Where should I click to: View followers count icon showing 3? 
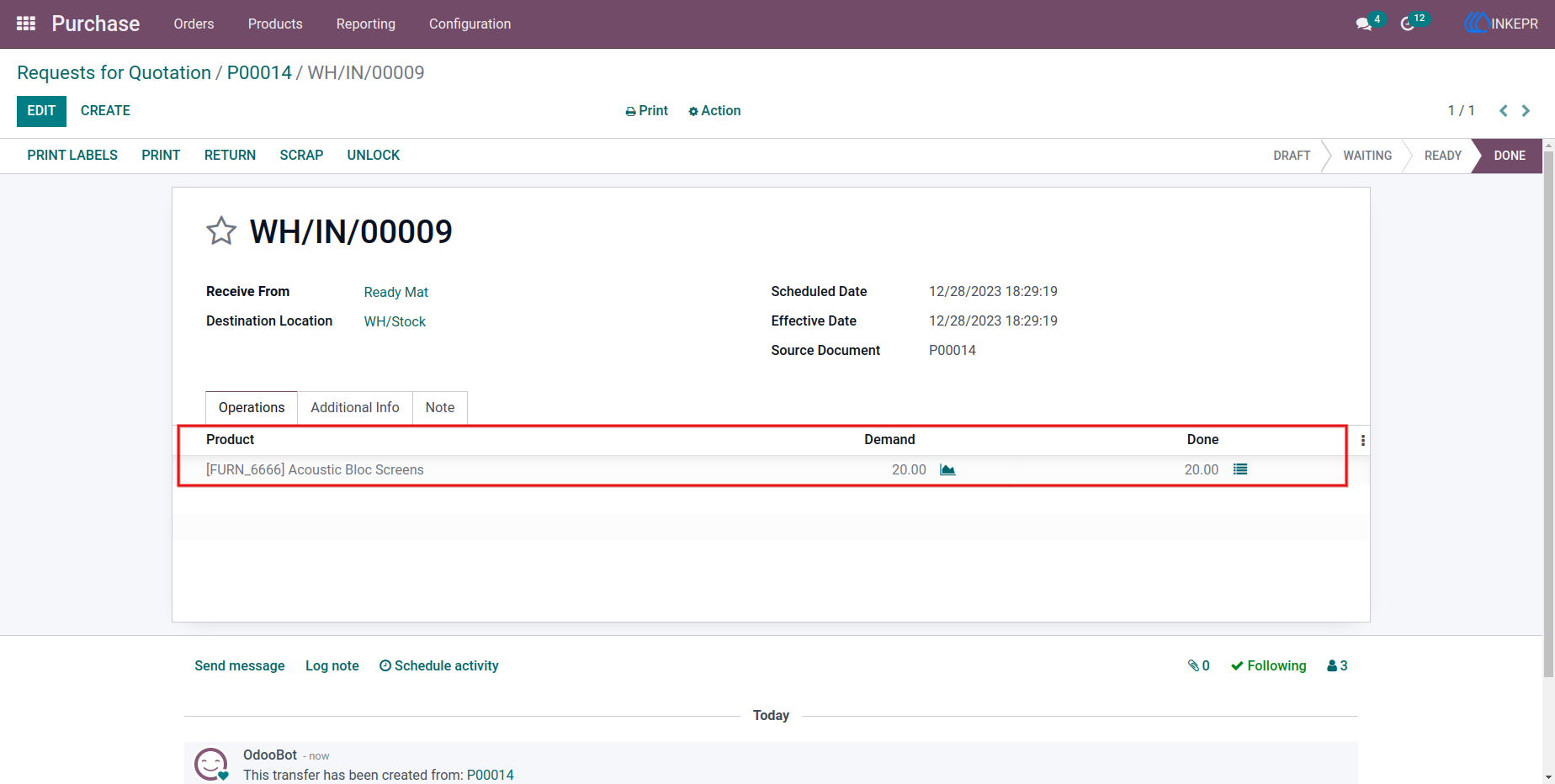tap(1337, 665)
